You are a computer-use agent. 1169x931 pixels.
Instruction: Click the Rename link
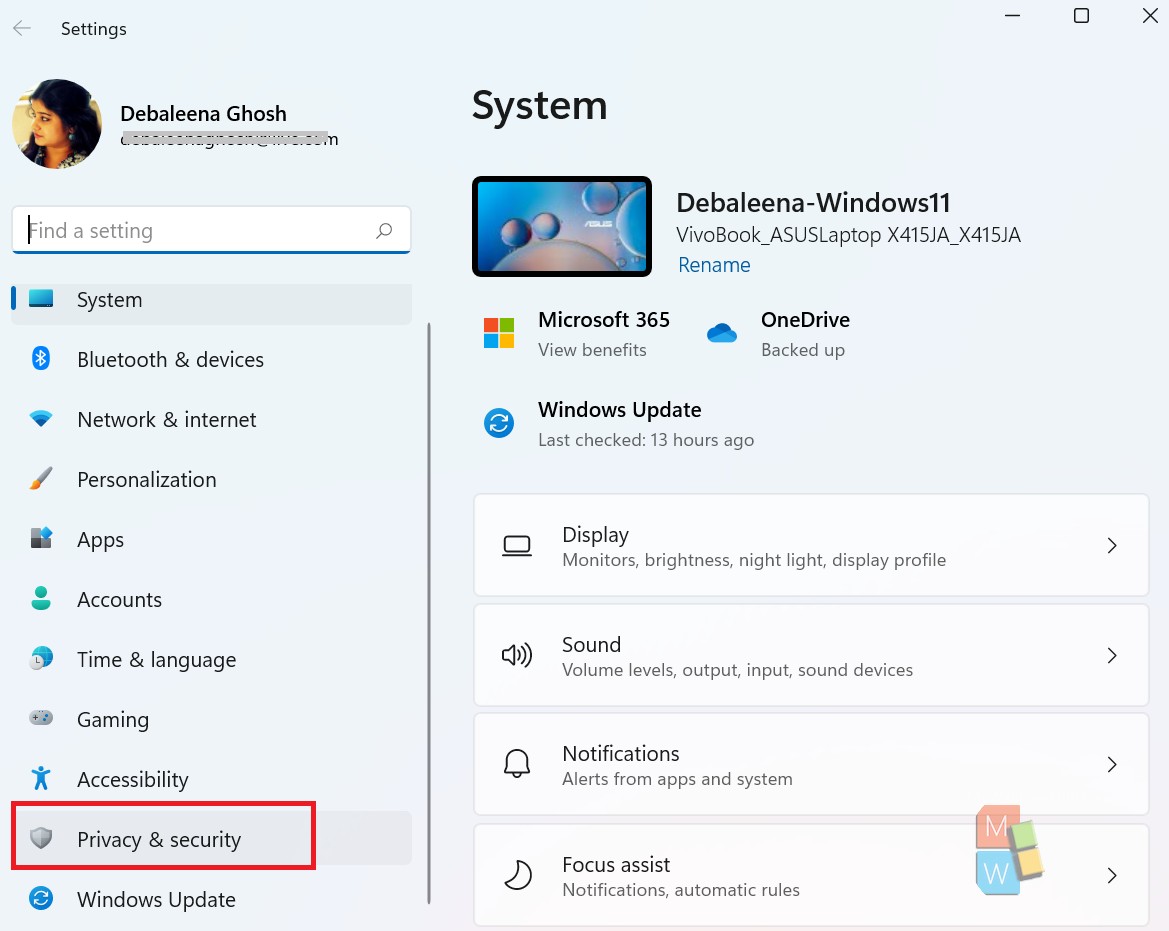[x=713, y=265]
